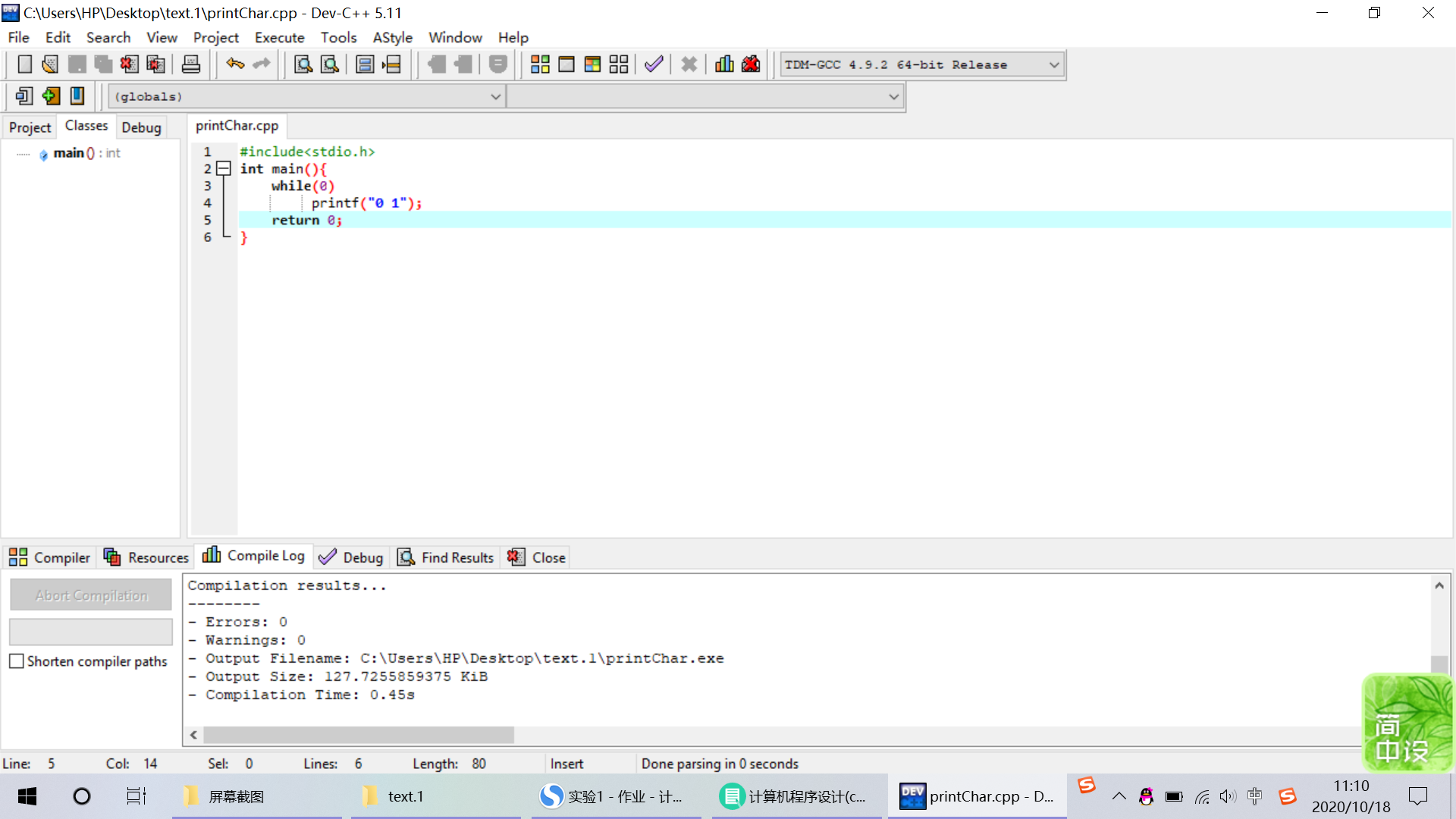Screen dimensions: 1456x819
Task: Click the New file icon
Action: [24, 64]
